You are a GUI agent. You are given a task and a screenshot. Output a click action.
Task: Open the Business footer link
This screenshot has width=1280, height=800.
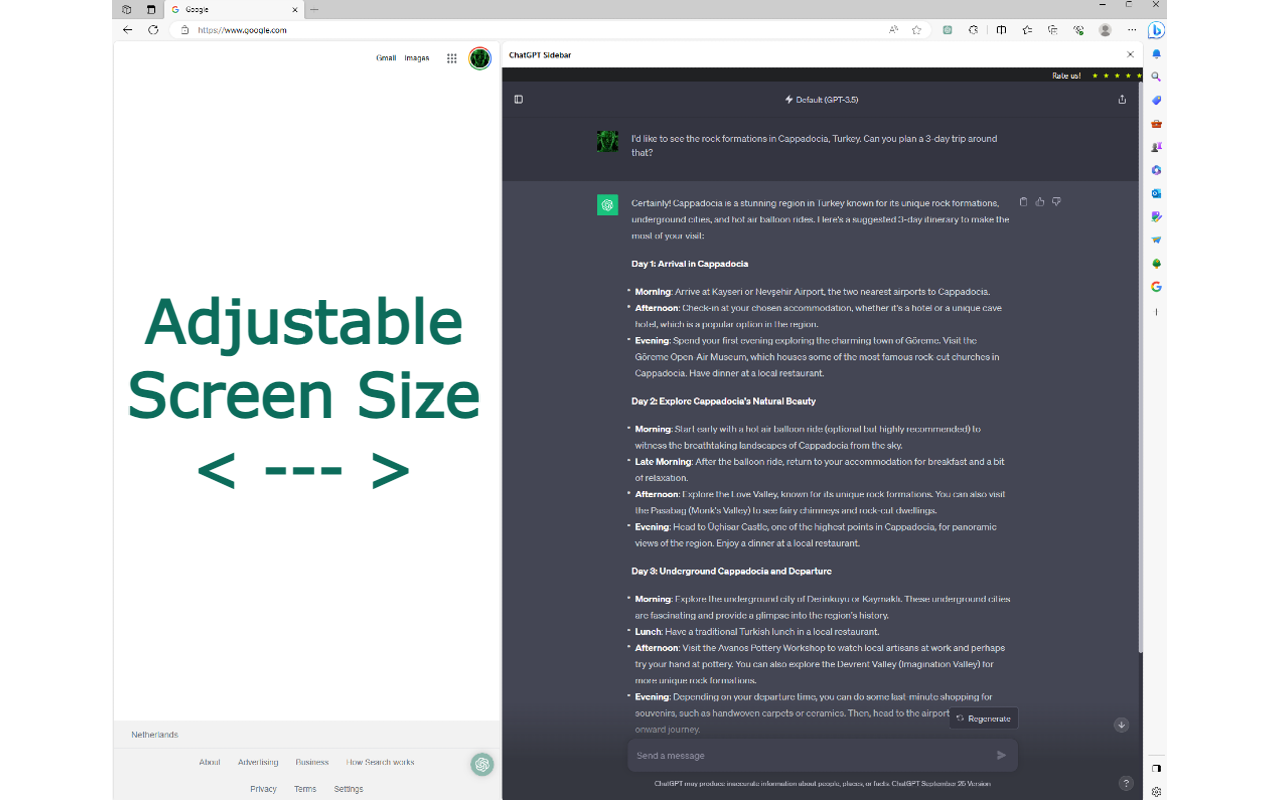(312, 762)
